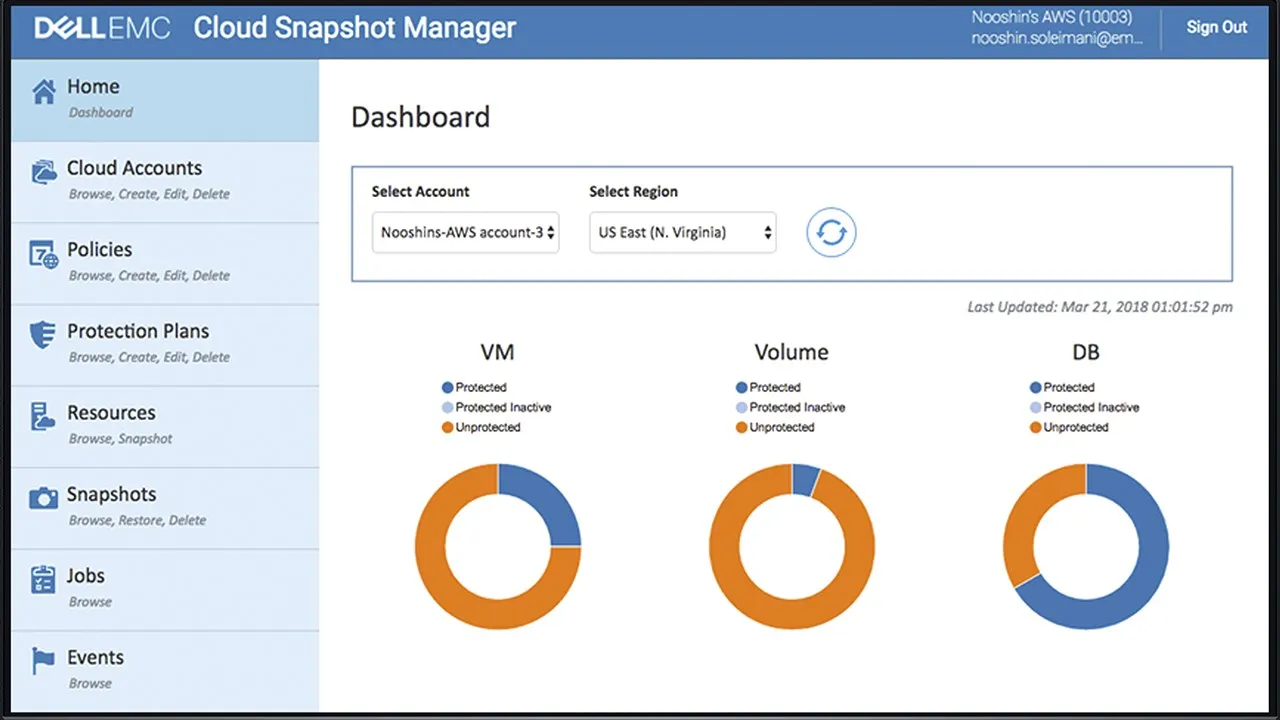Image resolution: width=1280 pixels, height=720 pixels.
Task: Sign Out of the application
Action: tap(1216, 27)
